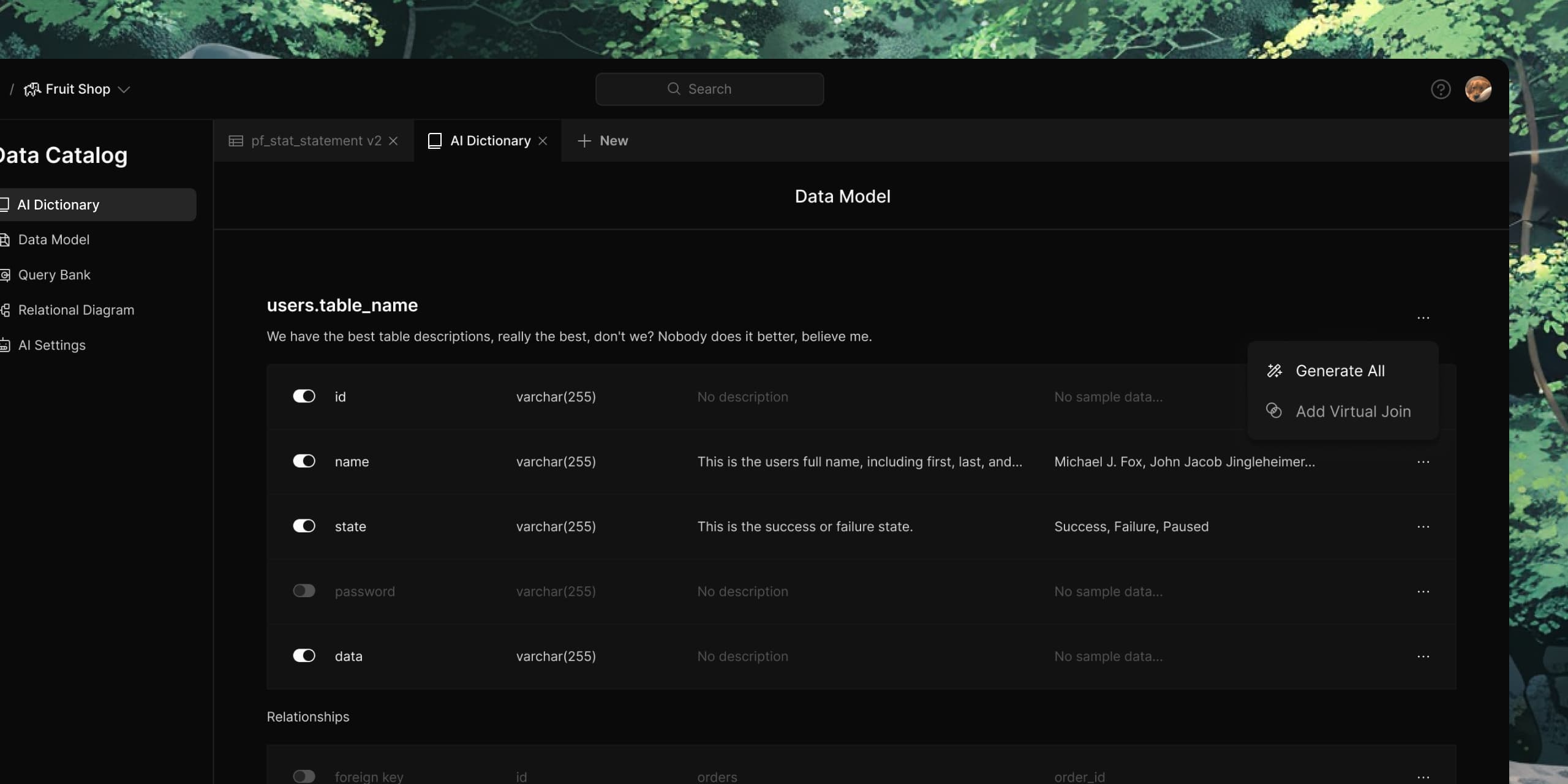This screenshot has height=784, width=1568.
Task: Toggle the data field visibility switch
Action: point(303,656)
